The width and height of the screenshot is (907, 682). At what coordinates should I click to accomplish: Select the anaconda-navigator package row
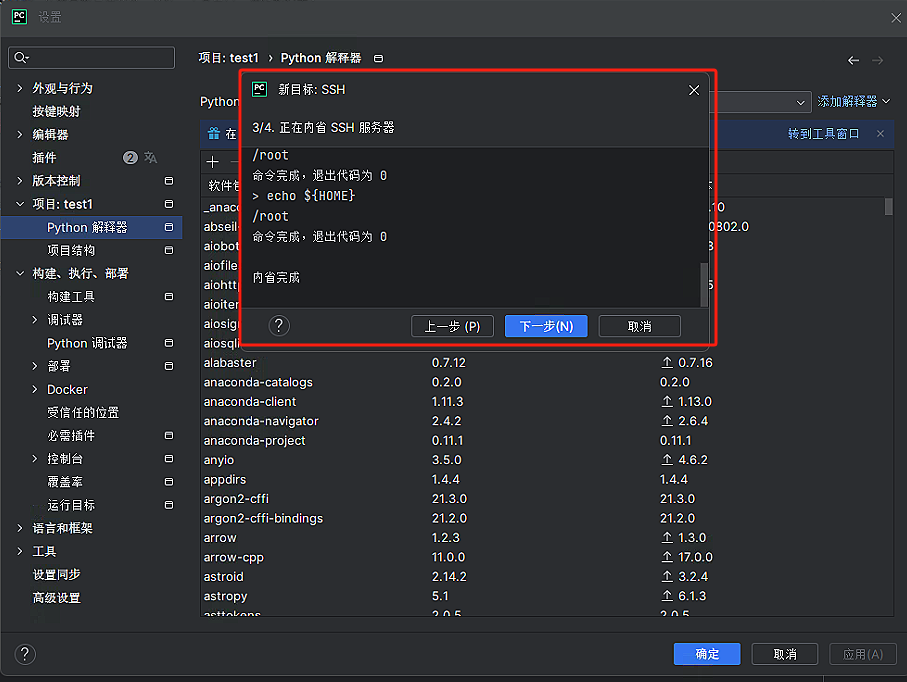click(261, 421)
